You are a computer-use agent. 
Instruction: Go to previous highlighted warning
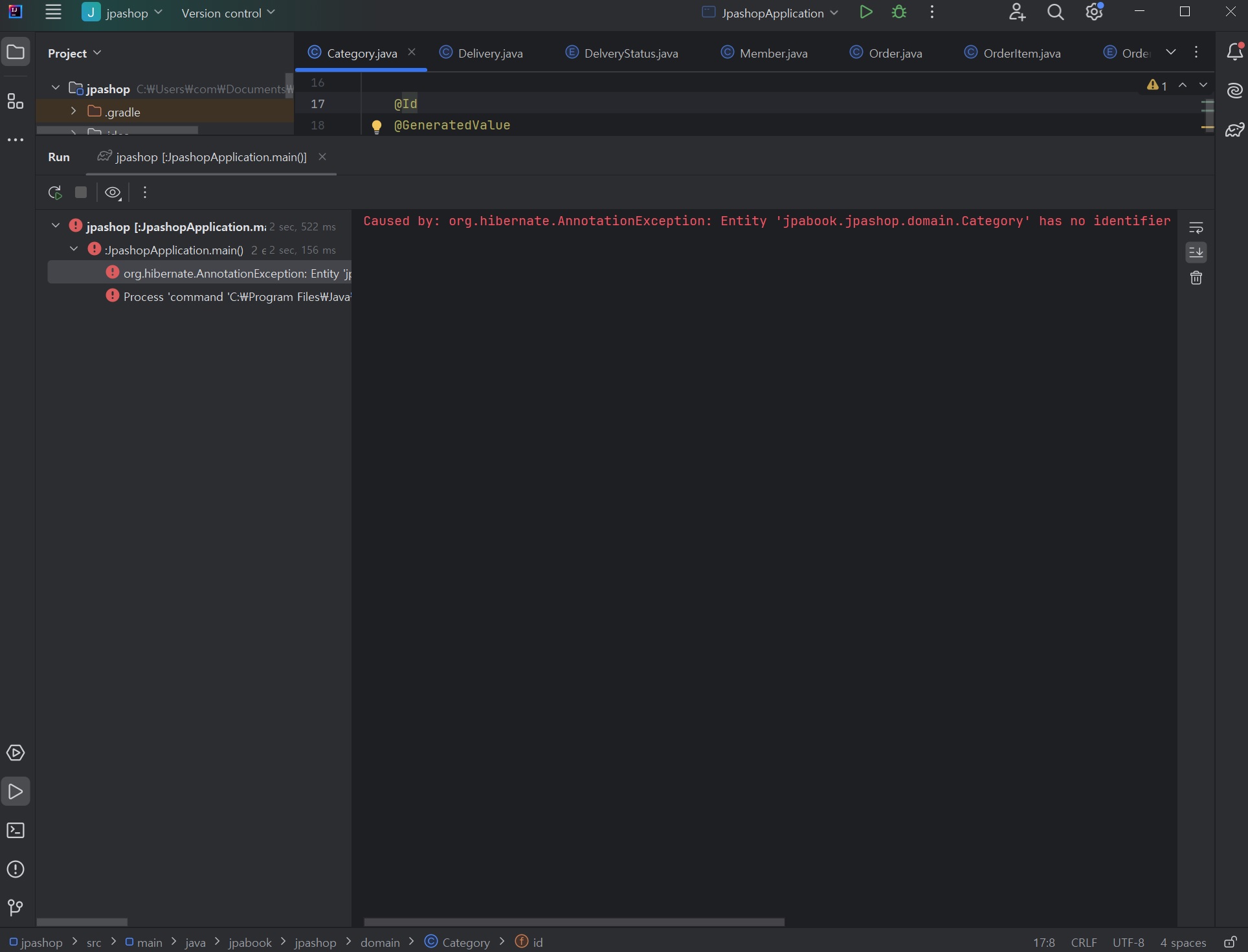pos(1183,85)
